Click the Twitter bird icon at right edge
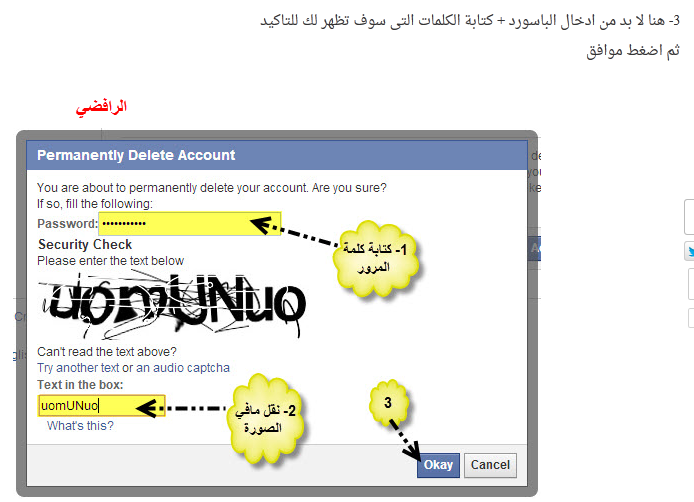Image resolution: width=694 pixels, height=502 pixels. coord(690,251)
